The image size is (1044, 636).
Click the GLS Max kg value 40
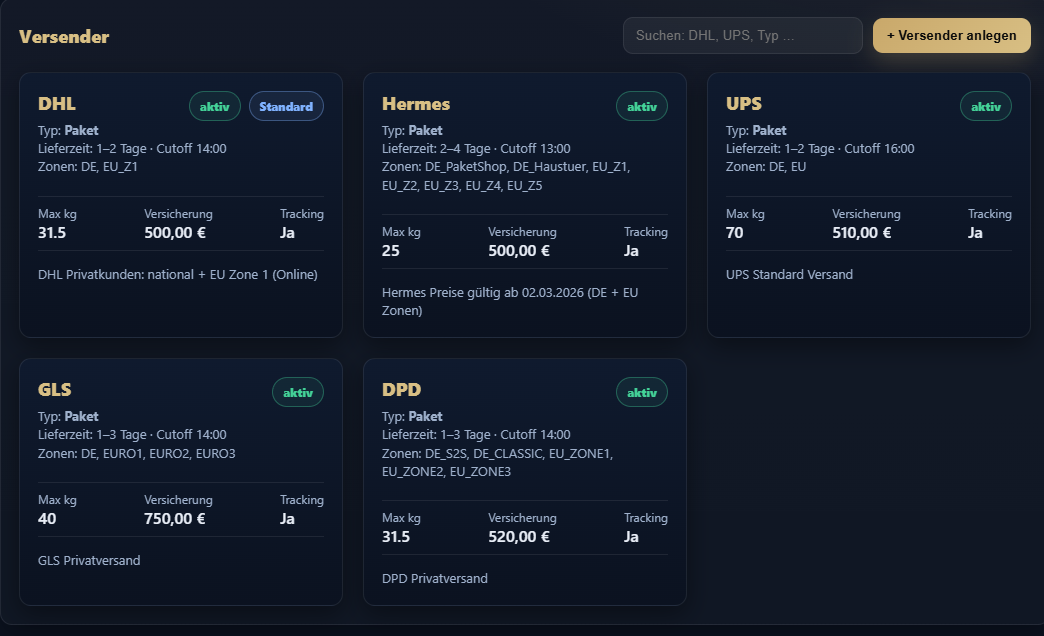47,519
